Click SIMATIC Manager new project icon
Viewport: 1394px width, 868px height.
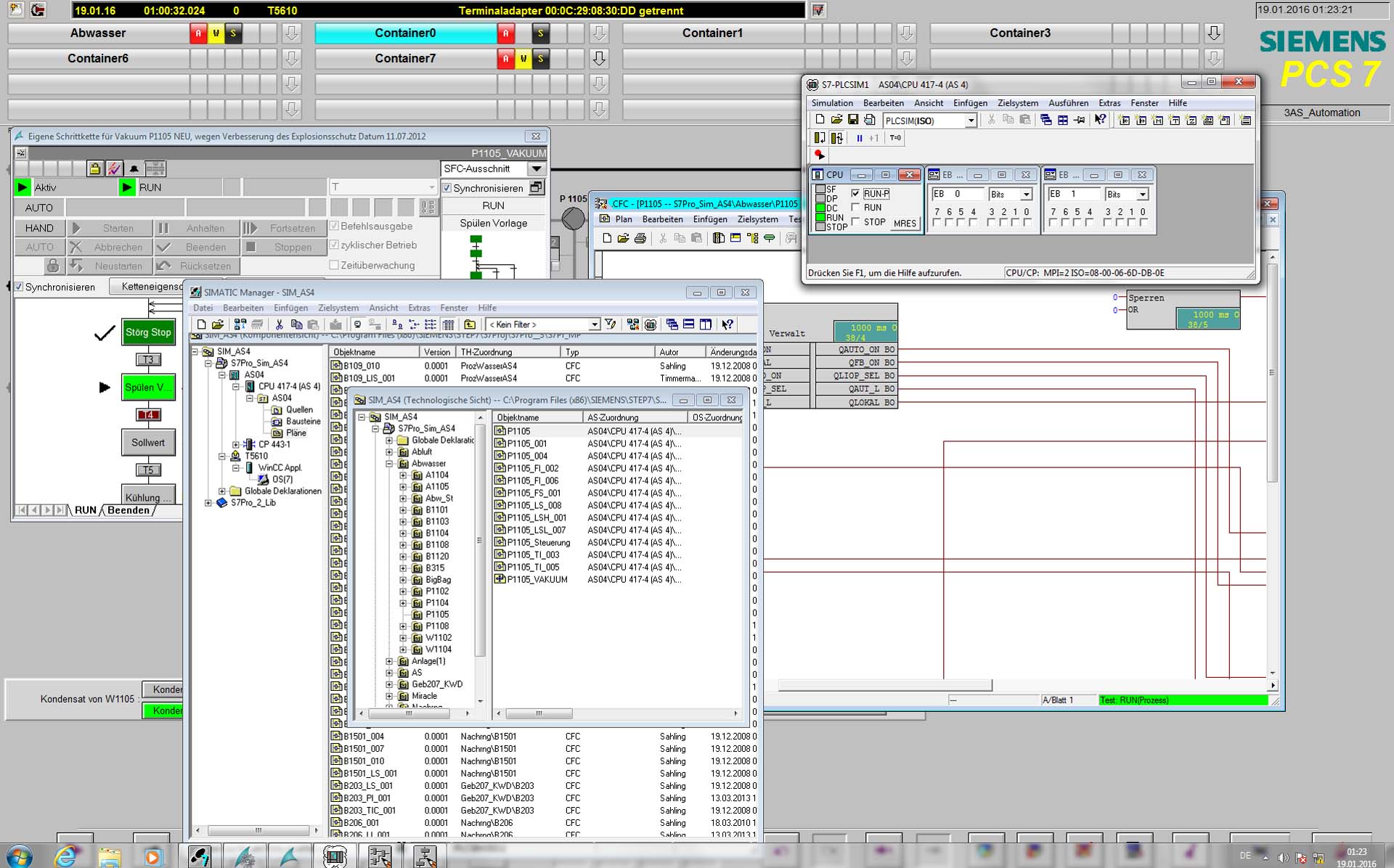click(x=202, y=324)
